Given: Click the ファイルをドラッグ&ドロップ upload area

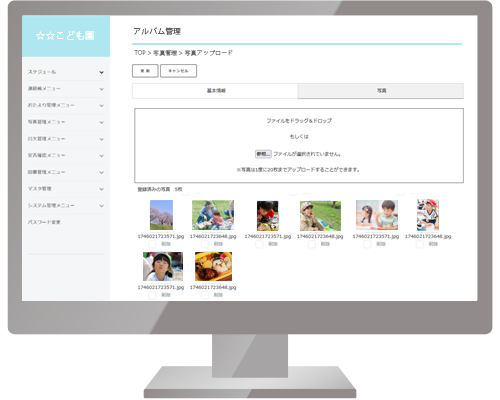Looking at the screenshot, I should 299,145.
